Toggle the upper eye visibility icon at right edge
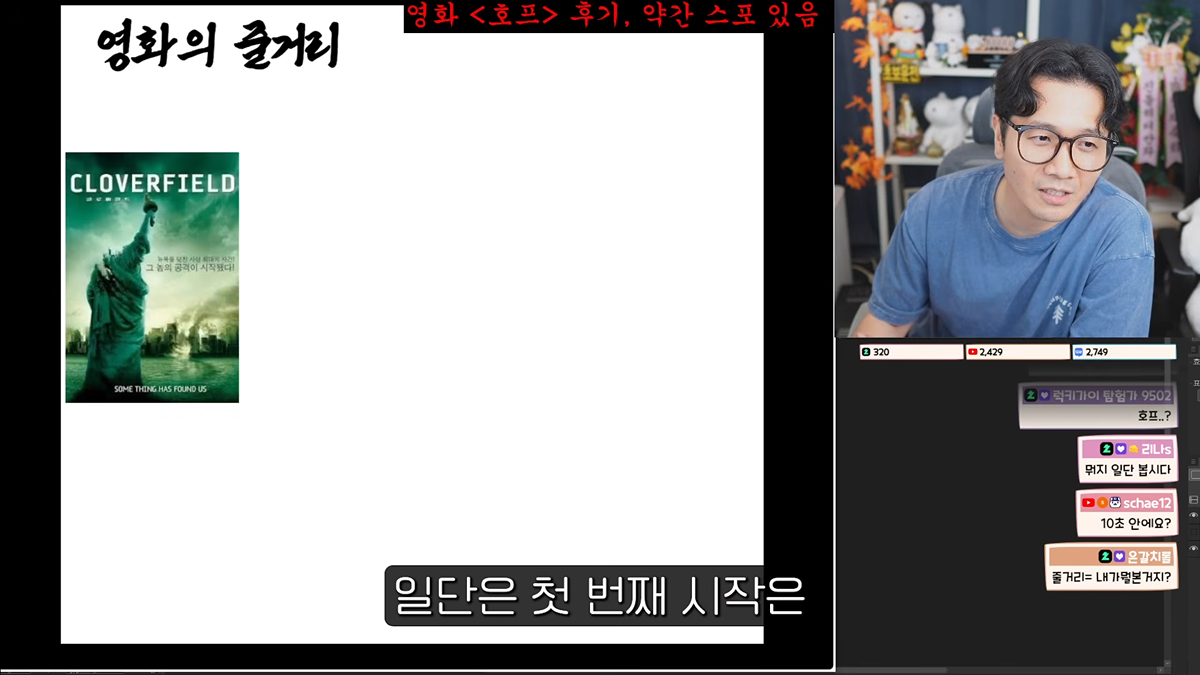This screenshot has height=675, width=1200. pyautogui.click(x=1193, y=515)
